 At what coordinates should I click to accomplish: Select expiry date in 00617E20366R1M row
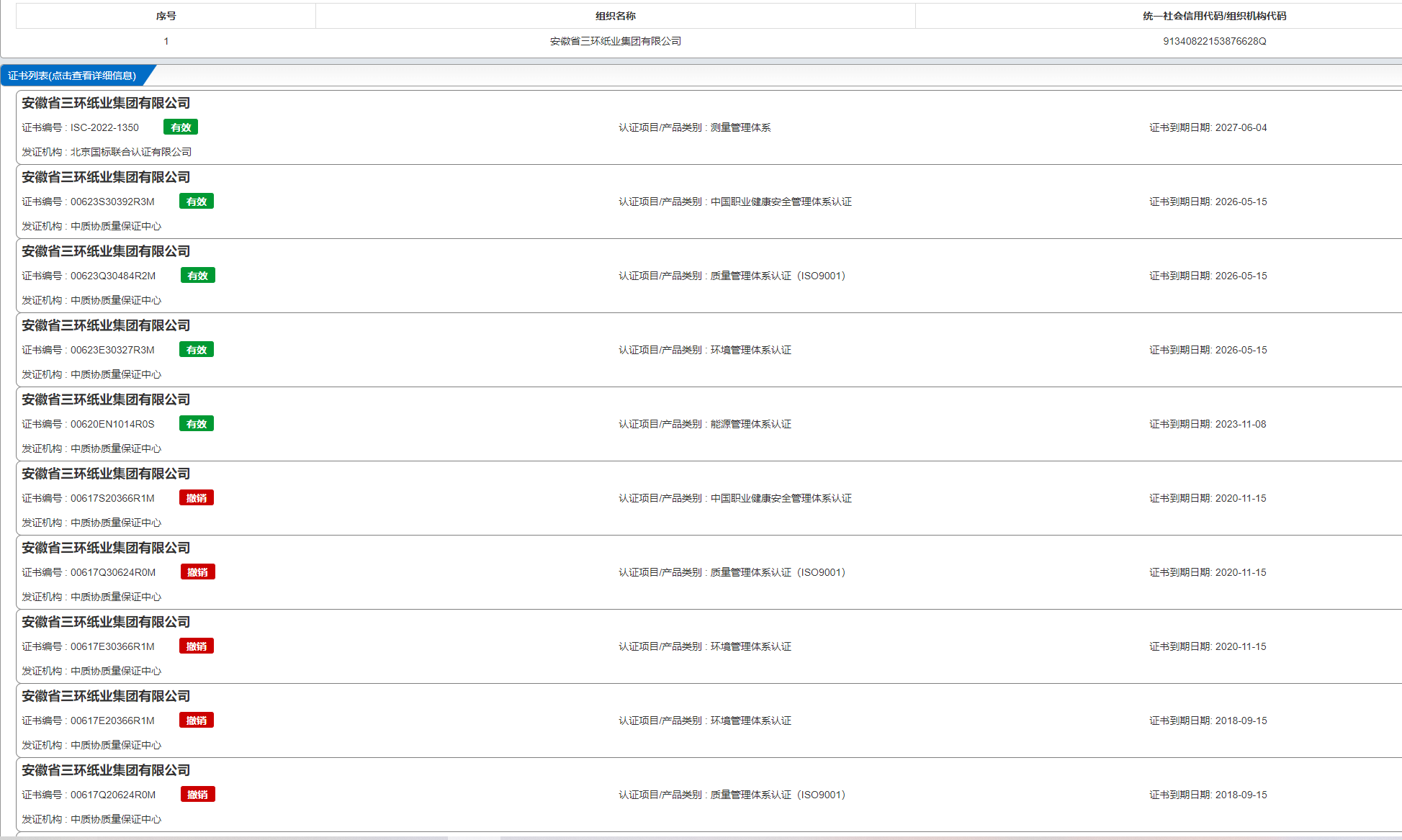(x=1241, y=721)
